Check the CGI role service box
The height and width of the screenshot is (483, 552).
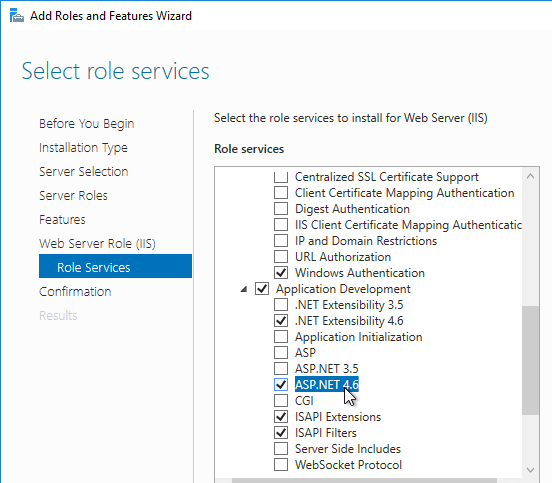(x=281, y=401)
